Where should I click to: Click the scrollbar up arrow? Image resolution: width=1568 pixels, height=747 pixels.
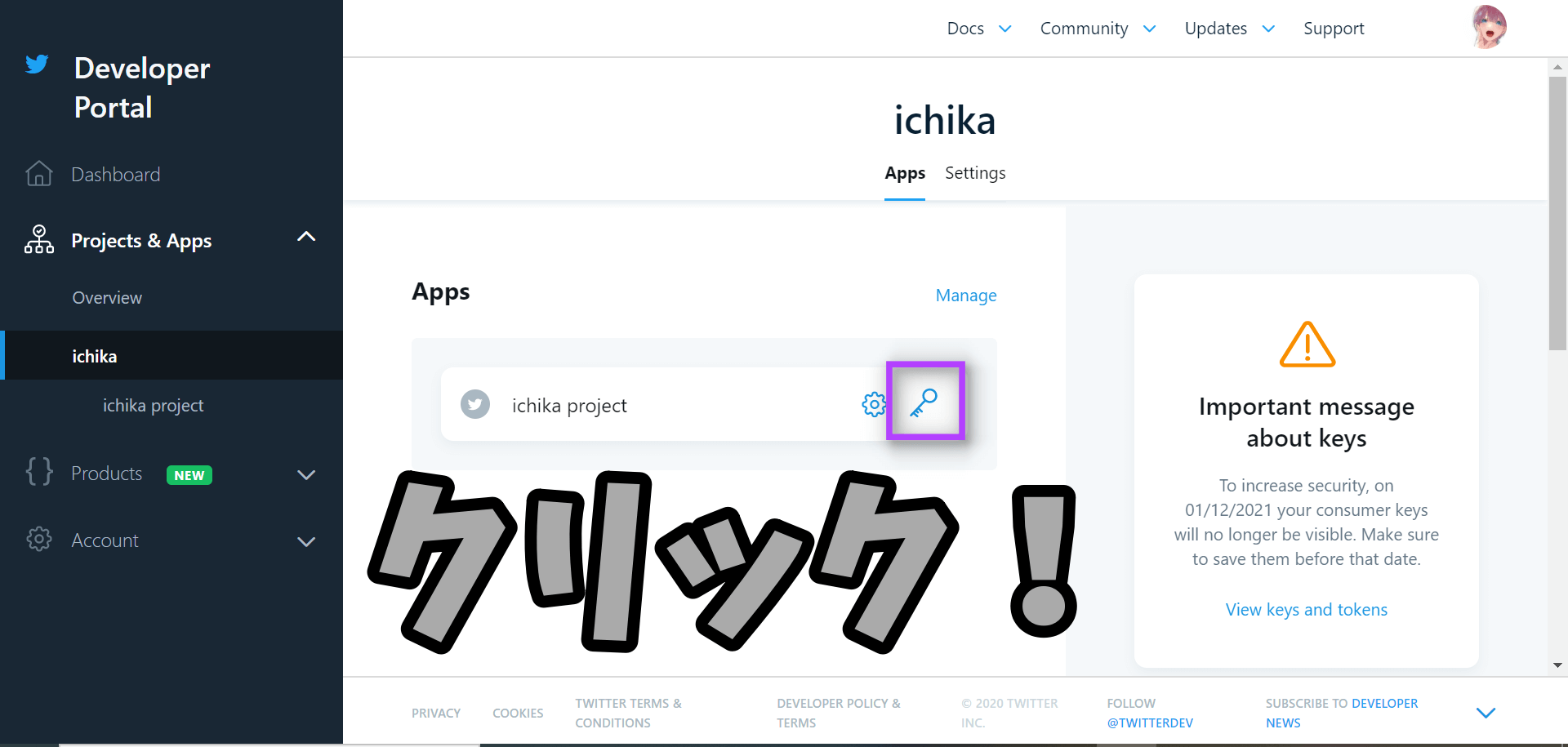1557,67
